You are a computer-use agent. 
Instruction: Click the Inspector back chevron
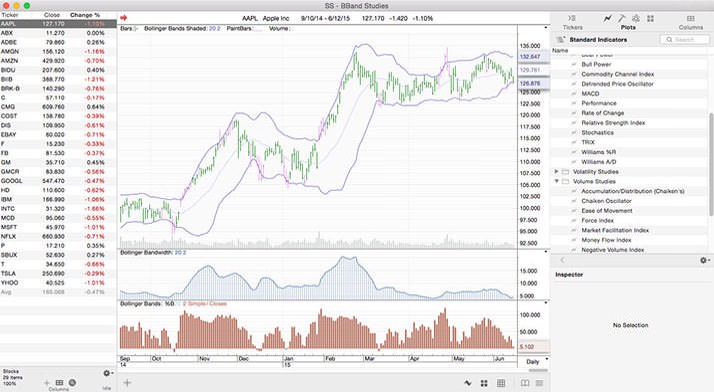[x=562, y=260]
